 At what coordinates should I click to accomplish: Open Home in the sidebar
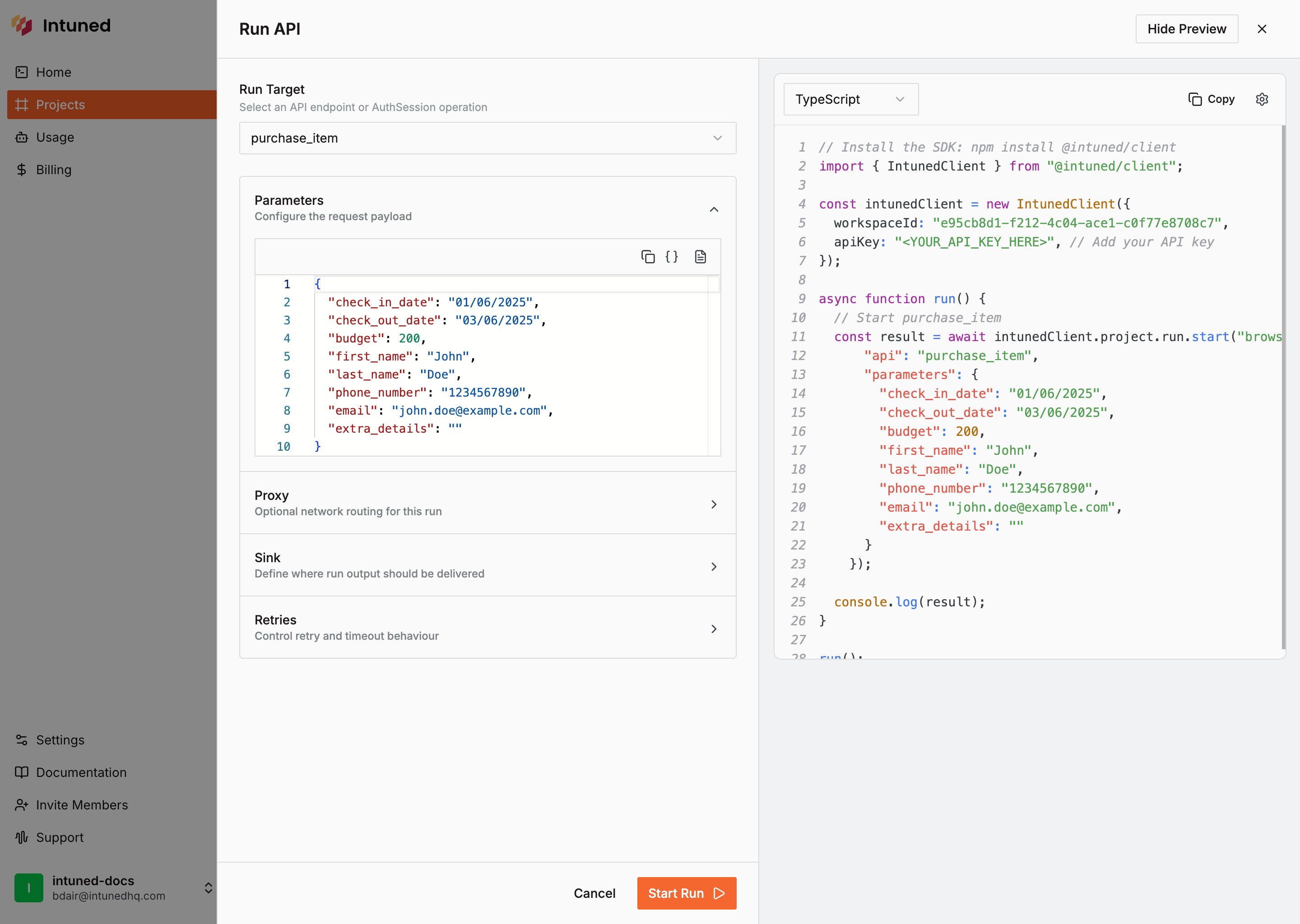(111, 72)
